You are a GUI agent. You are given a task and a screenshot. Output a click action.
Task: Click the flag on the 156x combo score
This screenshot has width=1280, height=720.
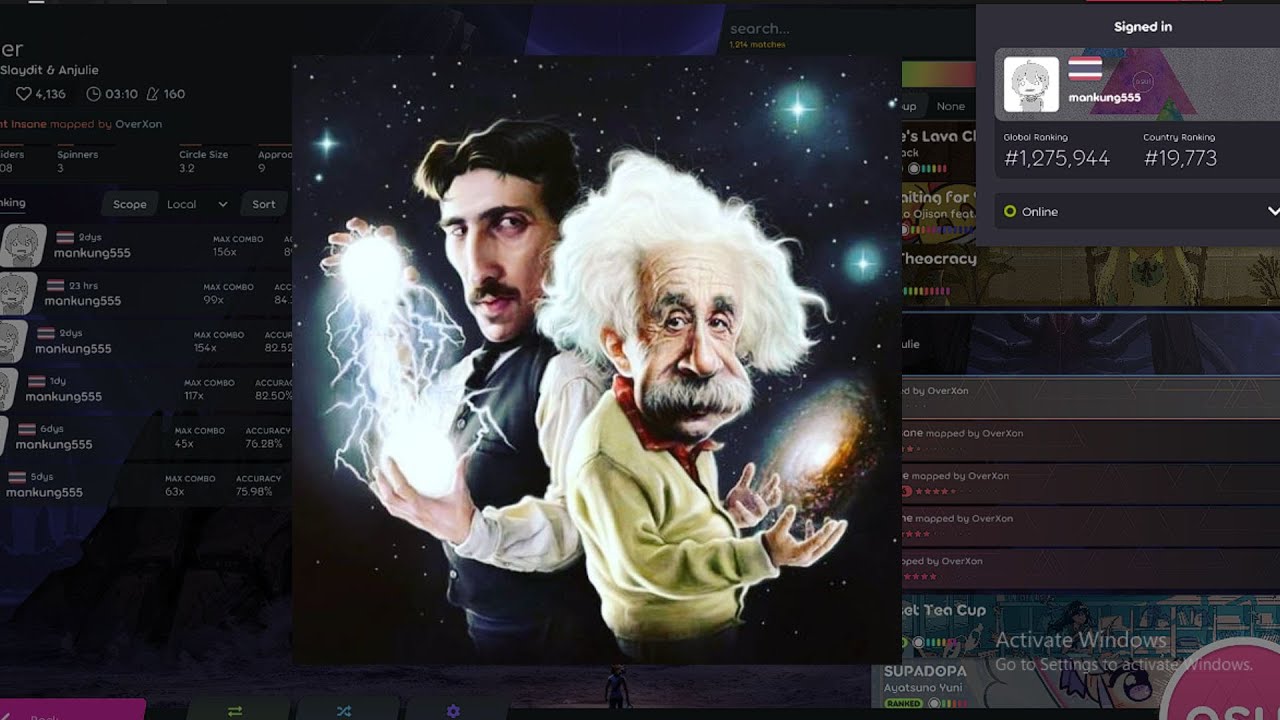click(64, 238)
